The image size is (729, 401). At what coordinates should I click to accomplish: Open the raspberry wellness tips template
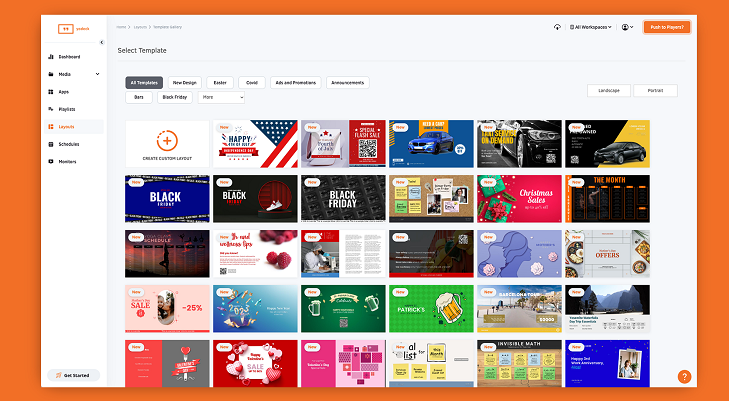click(255, 254)
